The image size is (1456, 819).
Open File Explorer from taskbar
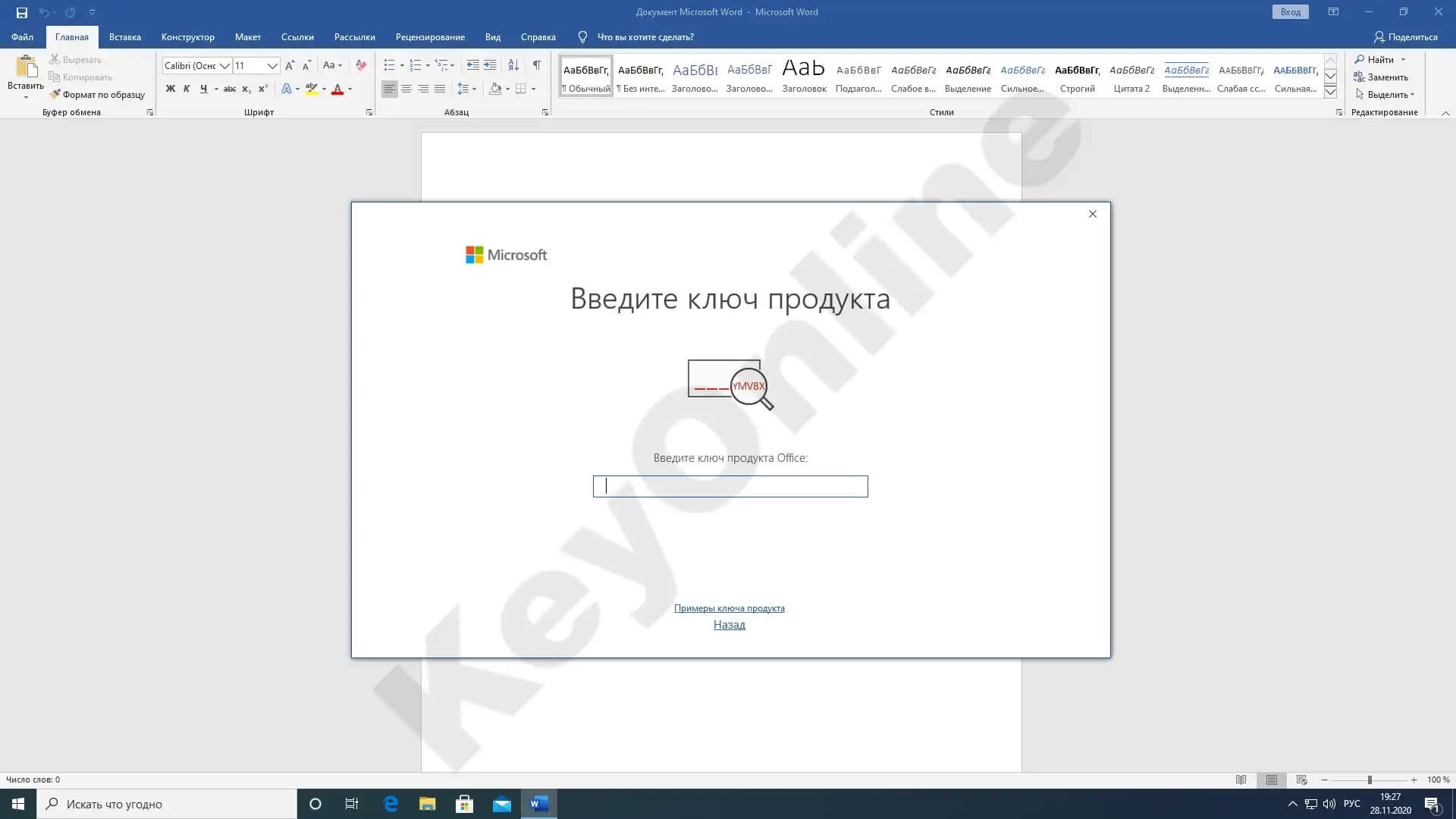(428, 804)
